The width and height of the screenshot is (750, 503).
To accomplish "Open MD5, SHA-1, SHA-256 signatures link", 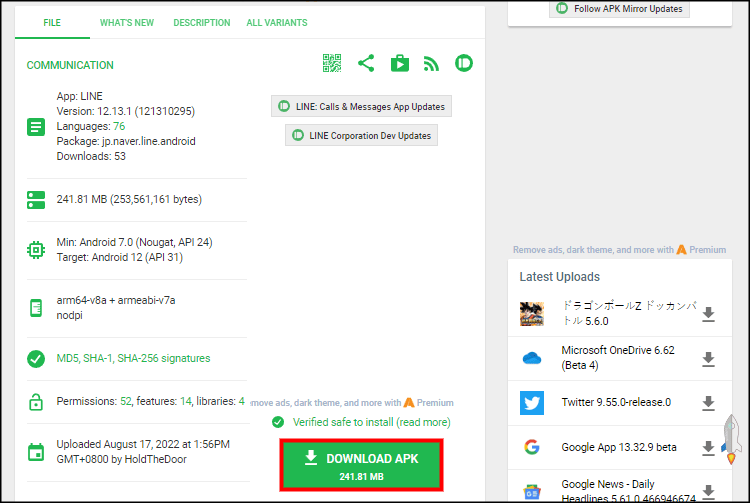I will (x=133, y=358).
